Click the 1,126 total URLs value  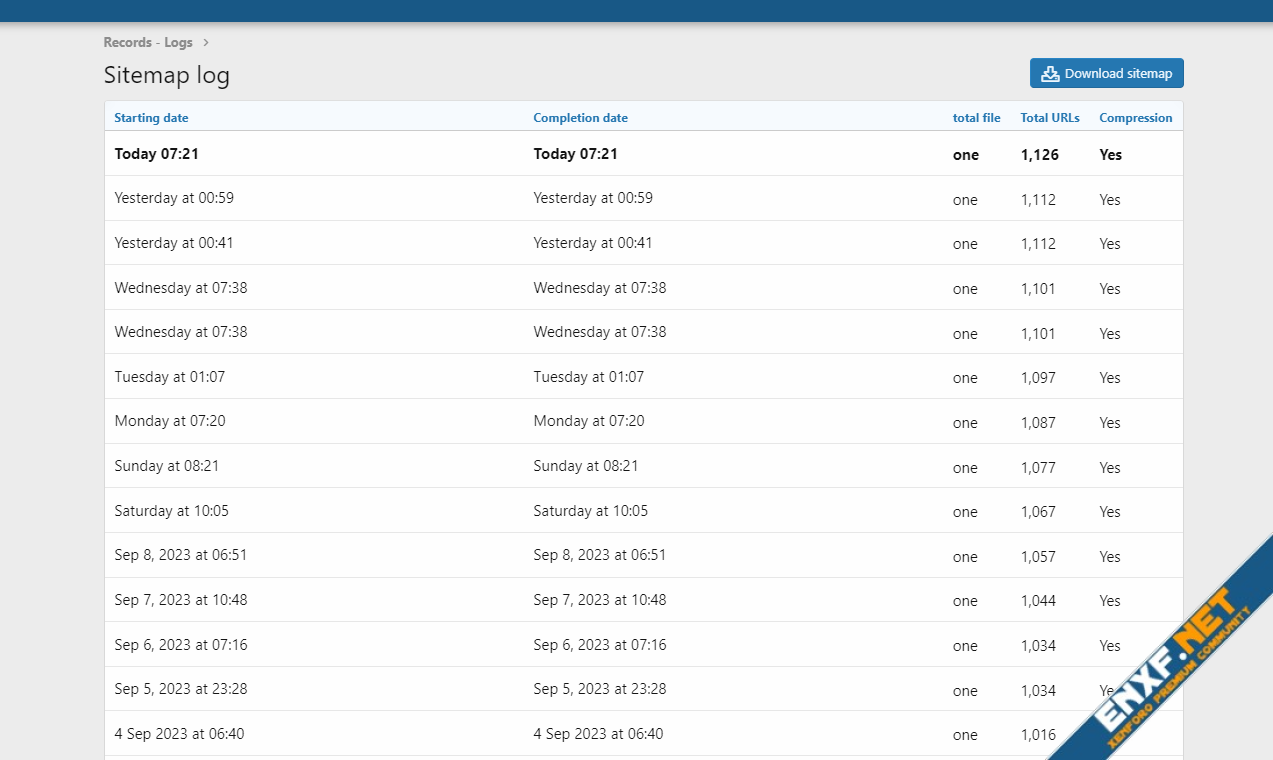point(1039,155)
